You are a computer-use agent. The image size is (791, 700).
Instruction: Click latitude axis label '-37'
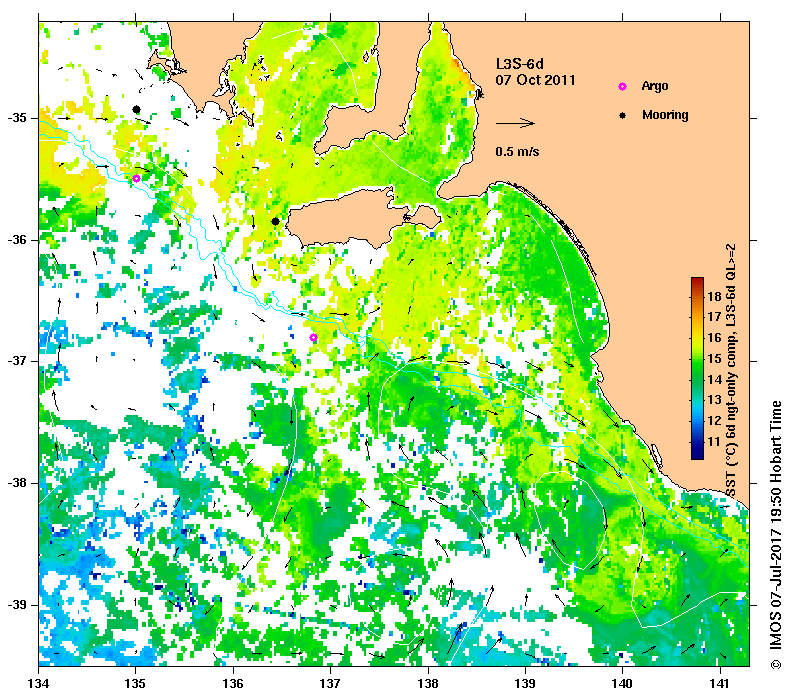pos(17,361)
